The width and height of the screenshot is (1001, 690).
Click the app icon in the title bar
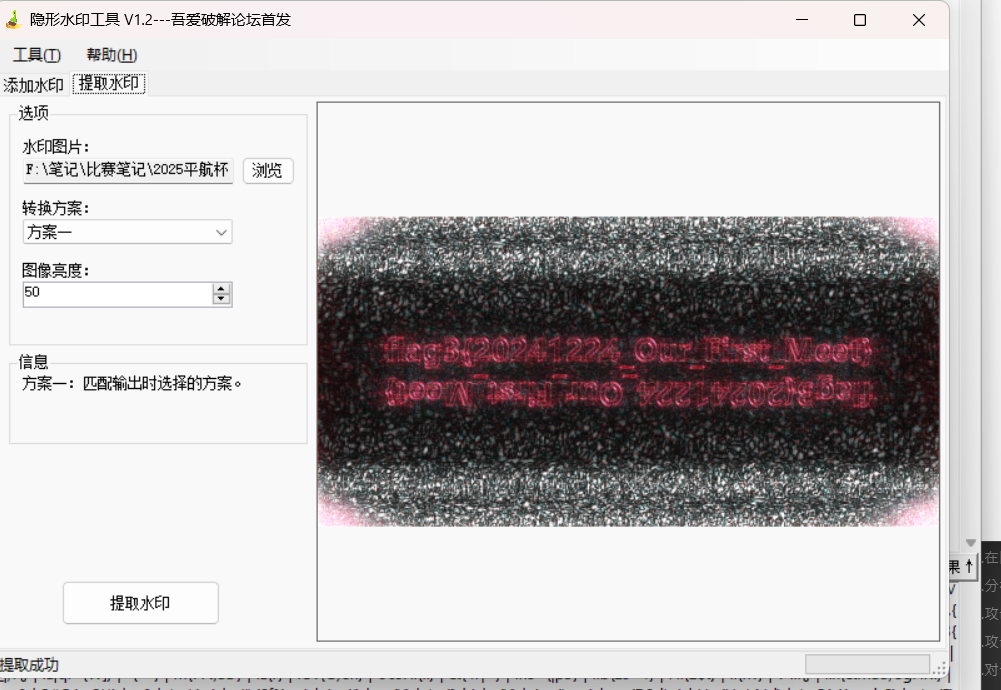[14, 20]
